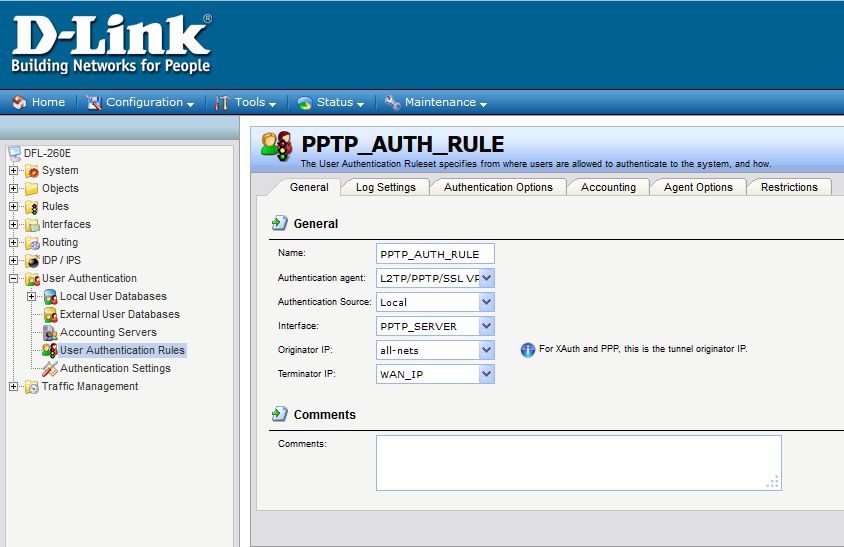This screenshot has height=547, width=844.
Task: Click the General section arrow icon
Action: click(280, 222)
